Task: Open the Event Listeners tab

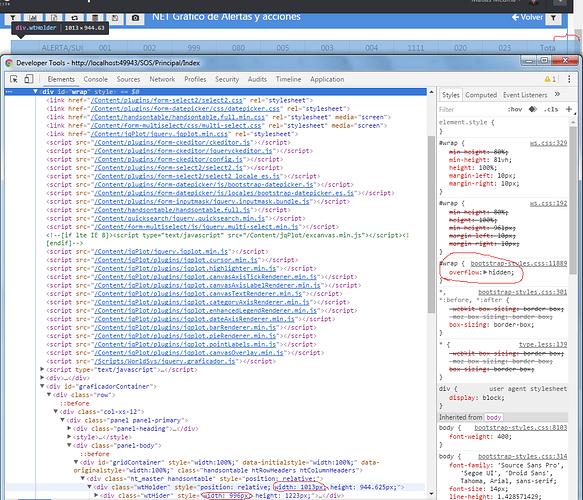Action: pyautogui.click(x=525, y=95)
